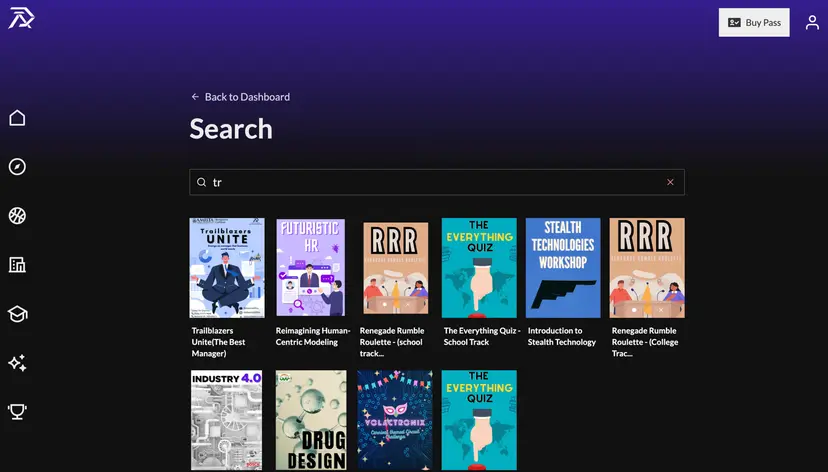The height and width of the screenshot is (472, 828).
Task: Open the trophy sidebar icon
Action: click(17, 411)
